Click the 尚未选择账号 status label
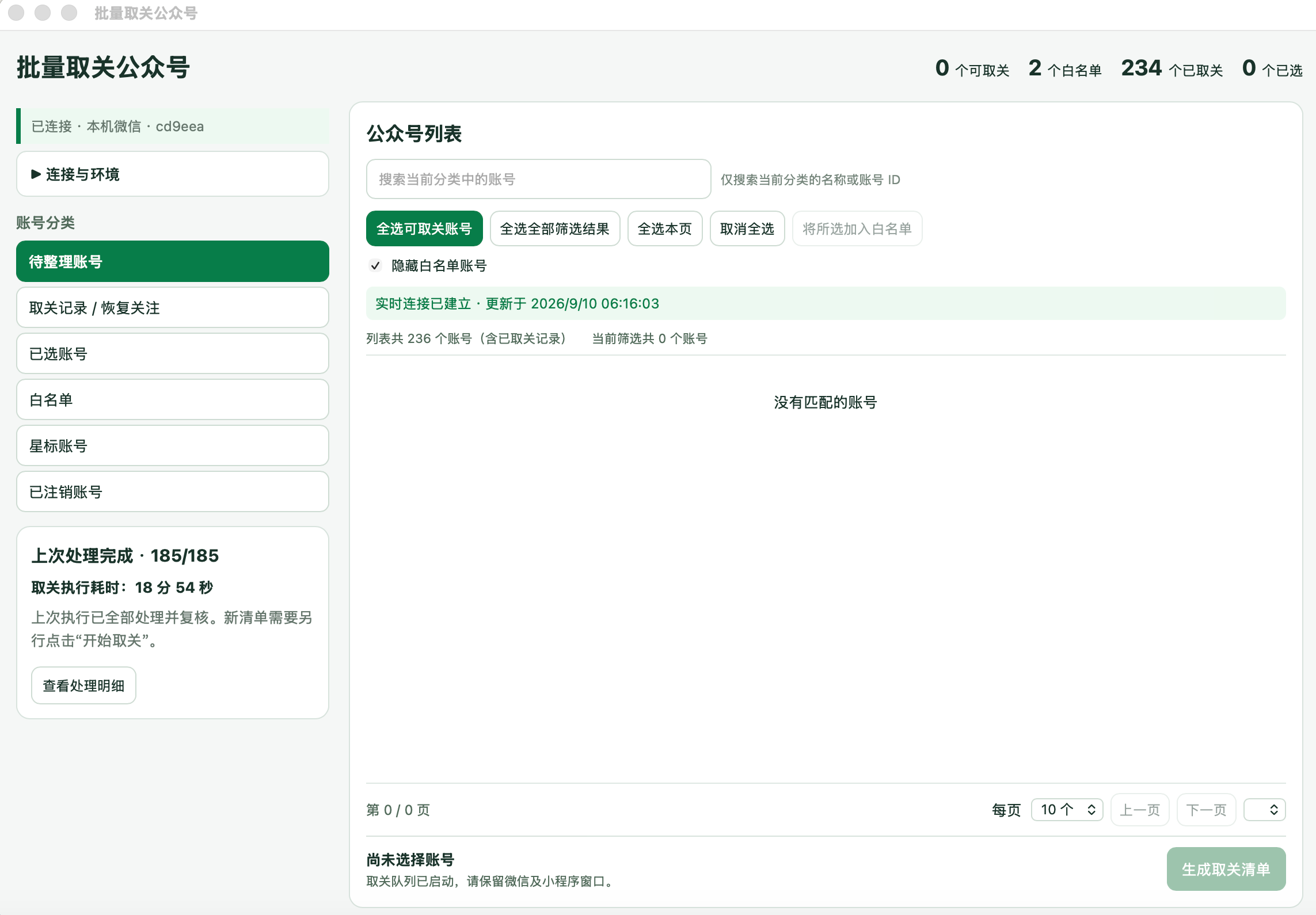This screenshot has height=915, width=1316. (x=410, y=860)
